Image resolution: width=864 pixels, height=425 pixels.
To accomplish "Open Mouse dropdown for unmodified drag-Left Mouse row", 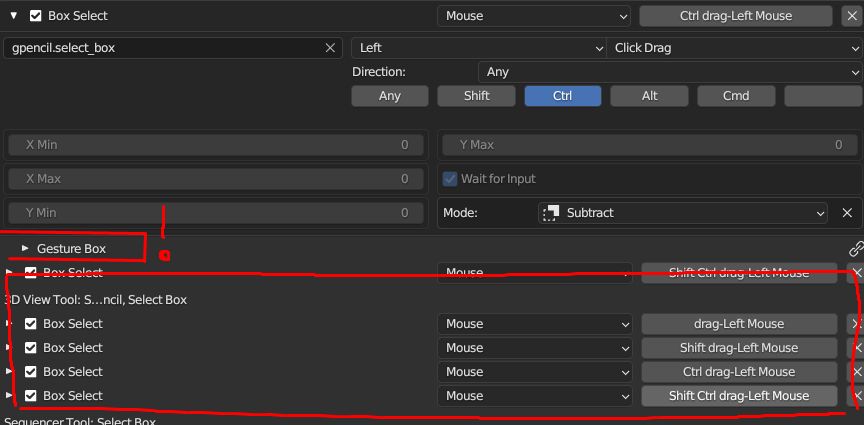I will (x=534, y=324).
